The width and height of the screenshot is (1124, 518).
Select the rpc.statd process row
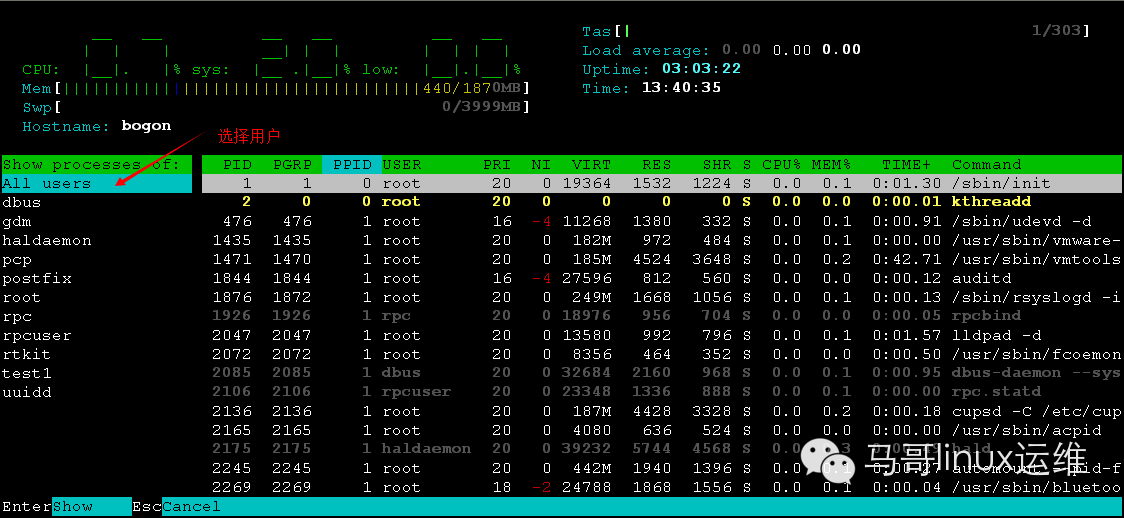click(x=662, y=392)
